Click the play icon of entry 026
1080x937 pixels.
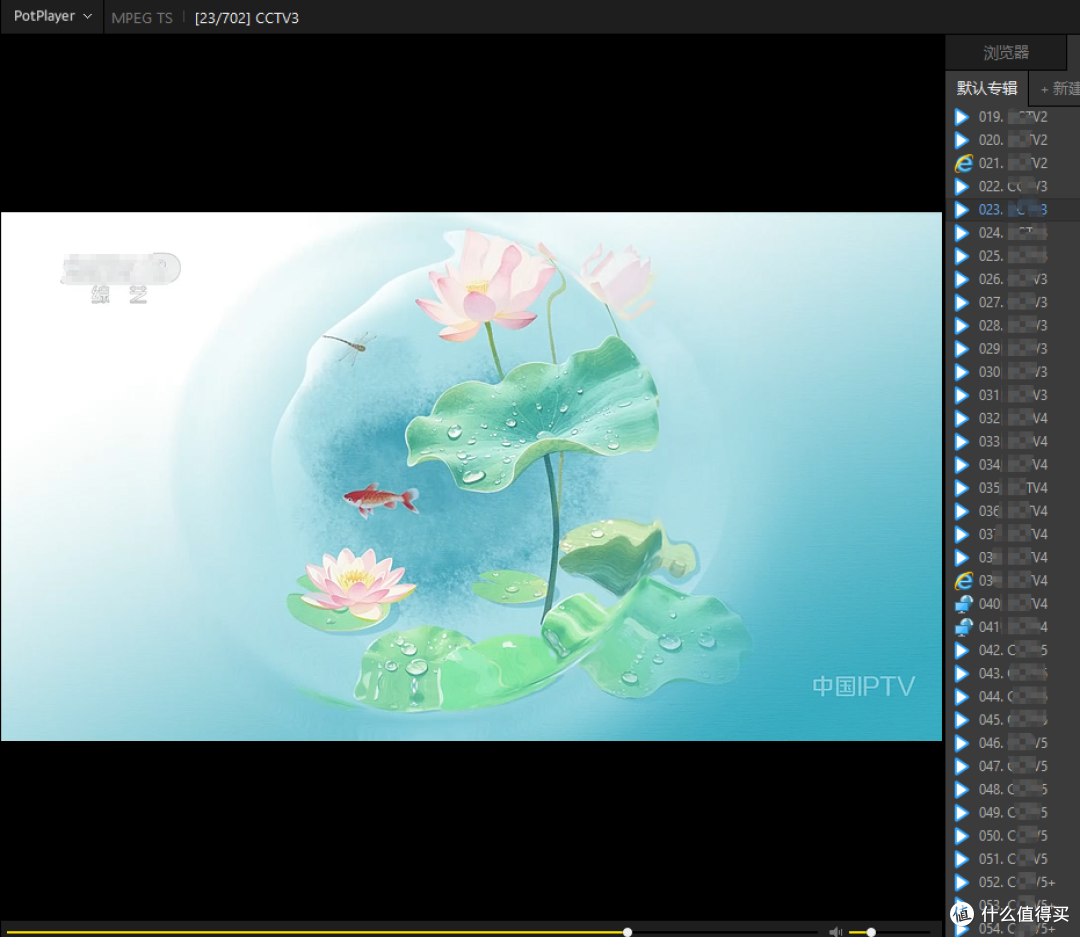(962, 279)
